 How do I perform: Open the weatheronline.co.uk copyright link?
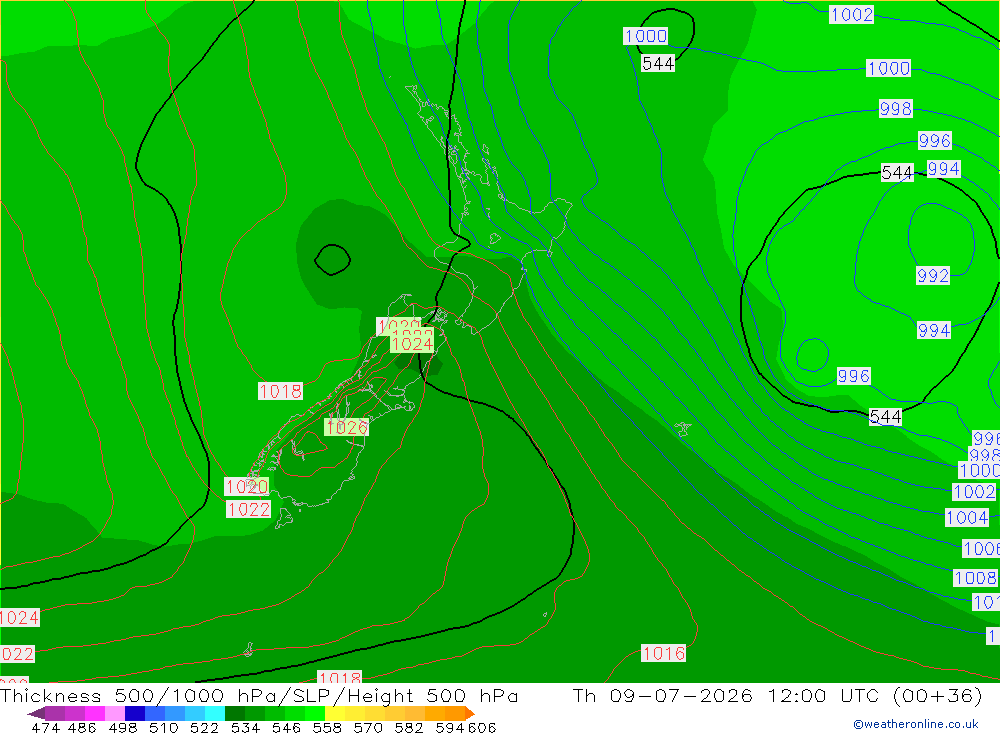click(x=916, y=724)
